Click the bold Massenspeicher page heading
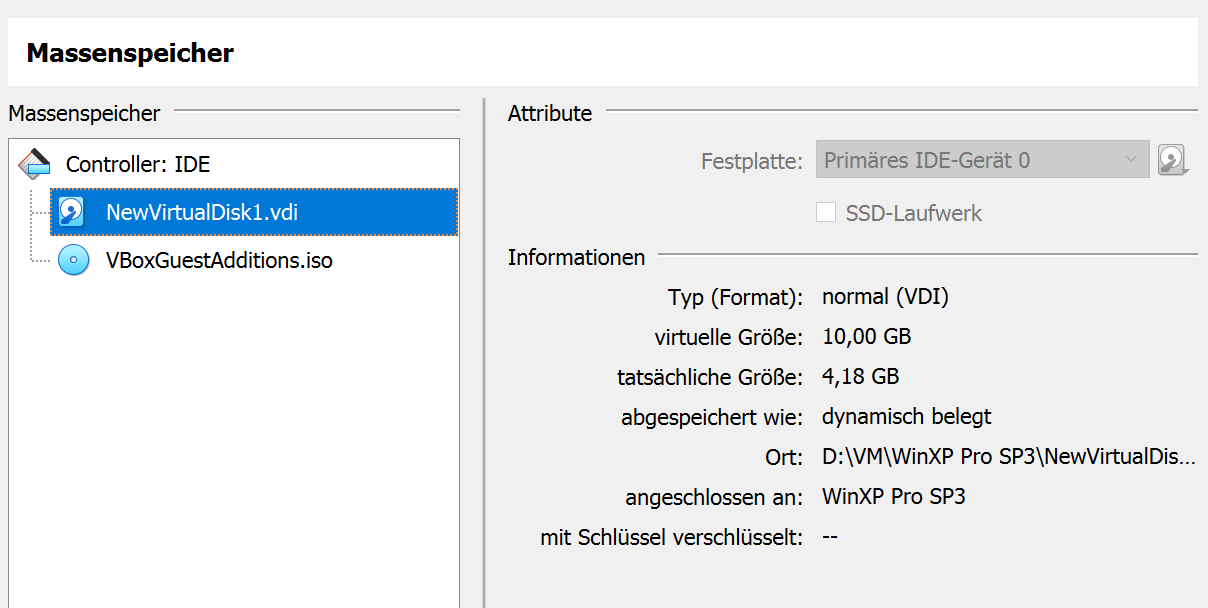Image resolution: width=1208 pixels, height=608 pixels. (x=130, y=53)
